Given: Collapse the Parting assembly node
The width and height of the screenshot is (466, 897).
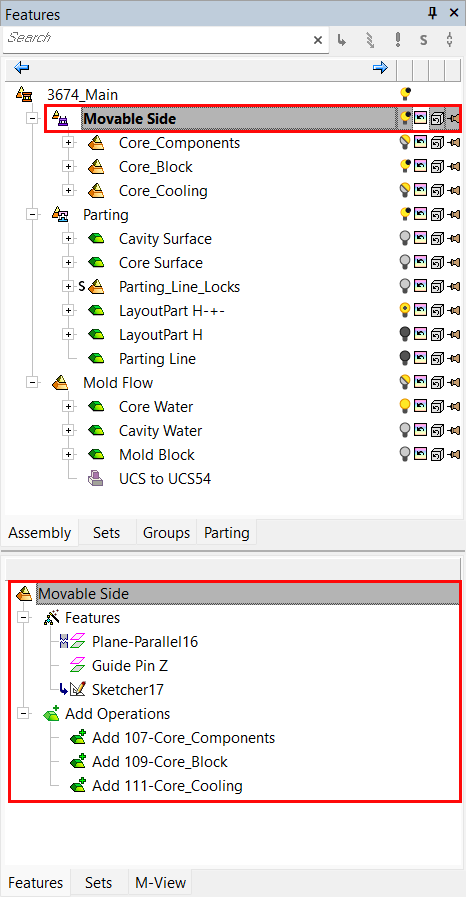Looking at the screenshot, I should tap(33, 215).
